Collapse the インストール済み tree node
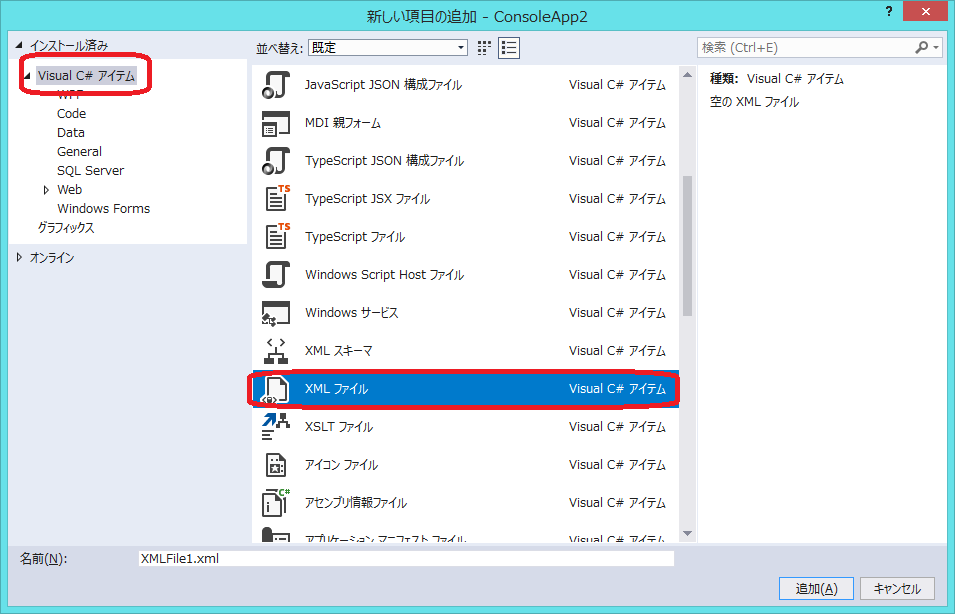Image resolution: width=955 pixels, height=614 pixels. (19, 45)
